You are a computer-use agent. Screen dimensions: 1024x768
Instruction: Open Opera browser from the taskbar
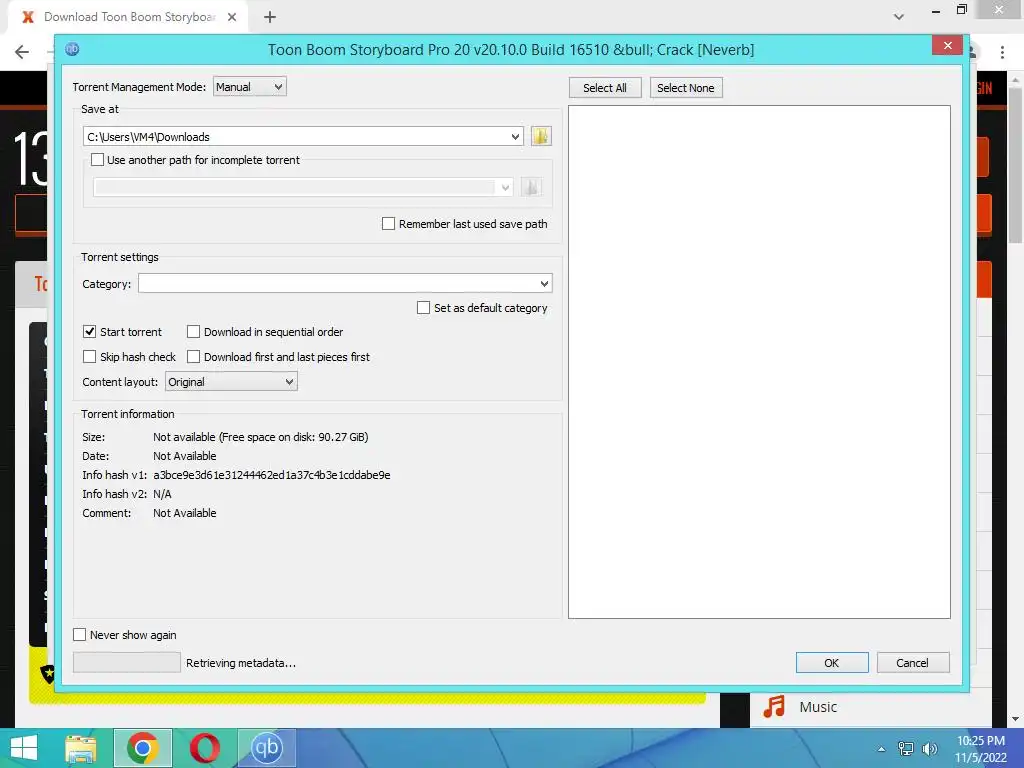[x=204, y=748]
